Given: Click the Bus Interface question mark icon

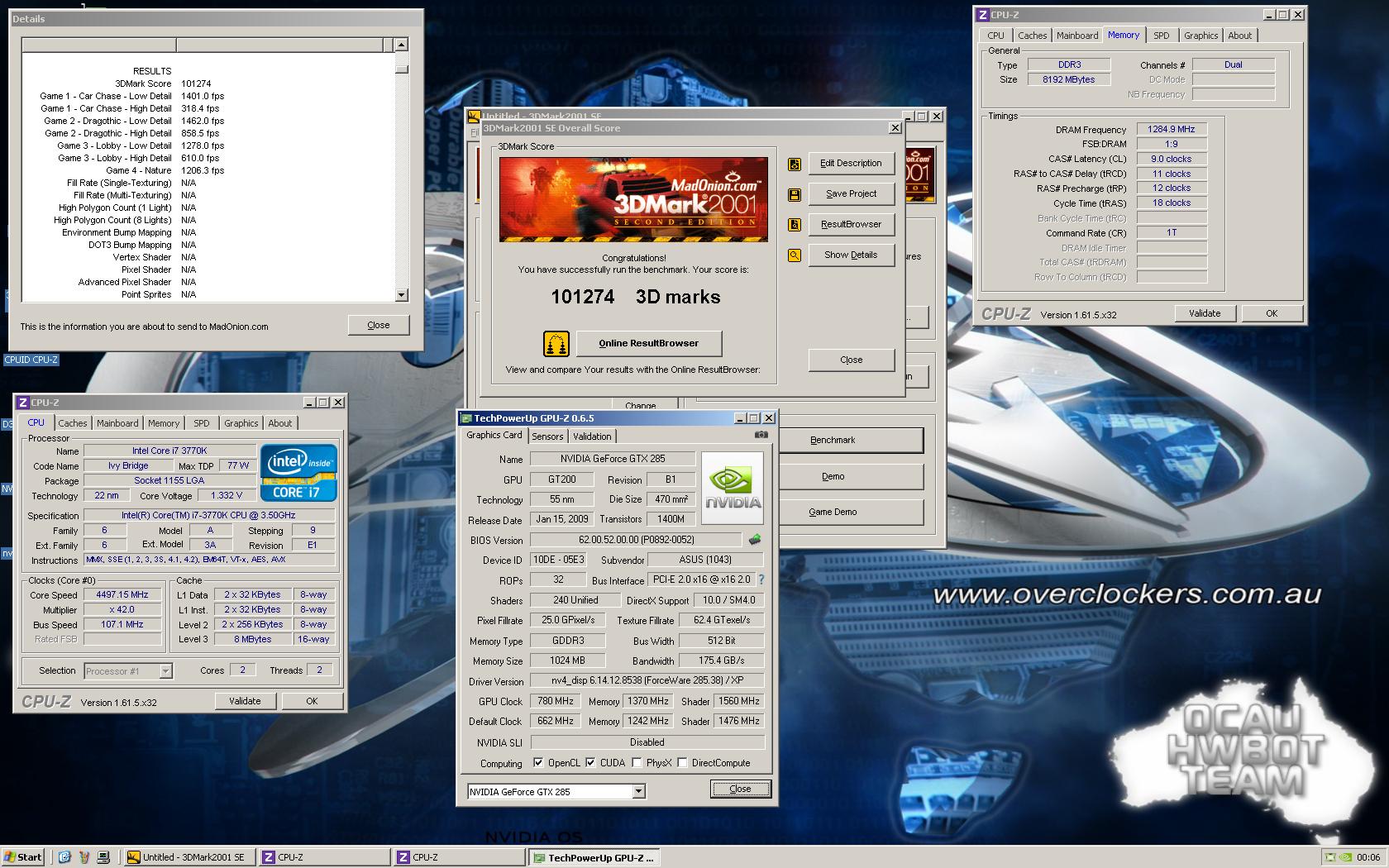Looking at the screenshot, I should click(x=761, y=579).
